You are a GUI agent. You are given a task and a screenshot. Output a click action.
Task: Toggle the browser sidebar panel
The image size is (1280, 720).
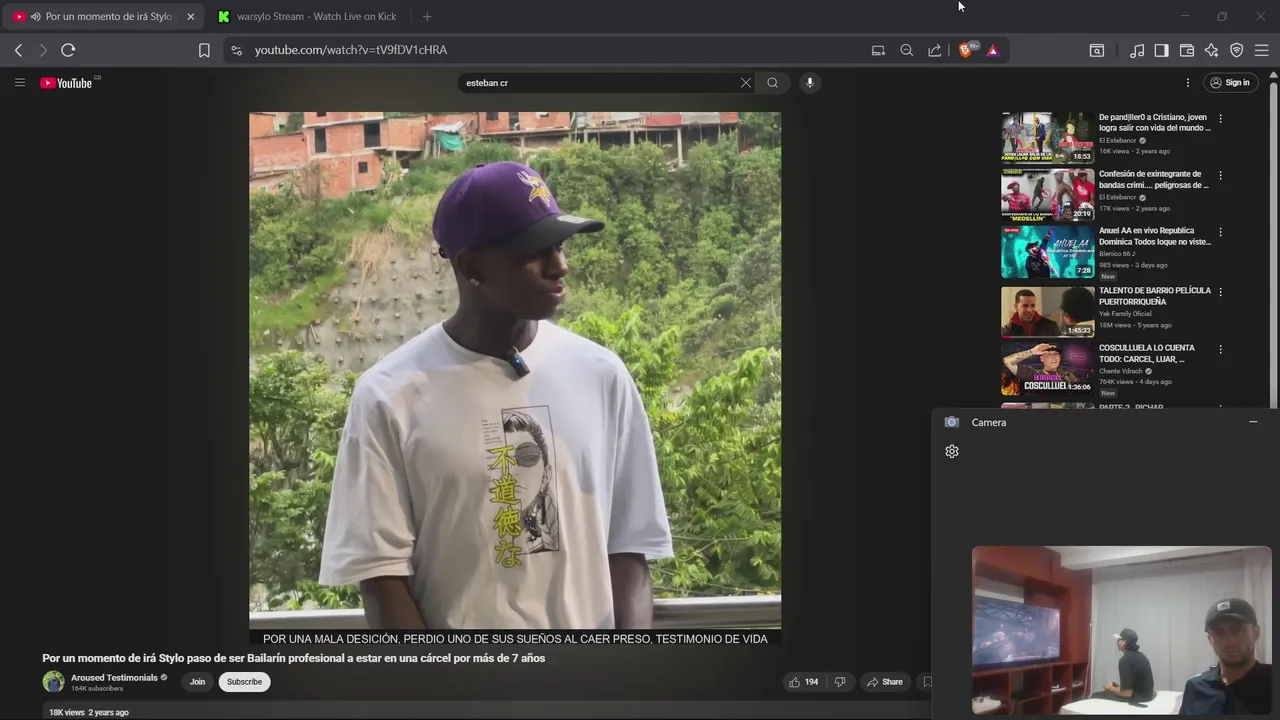tap(1161, 50)
